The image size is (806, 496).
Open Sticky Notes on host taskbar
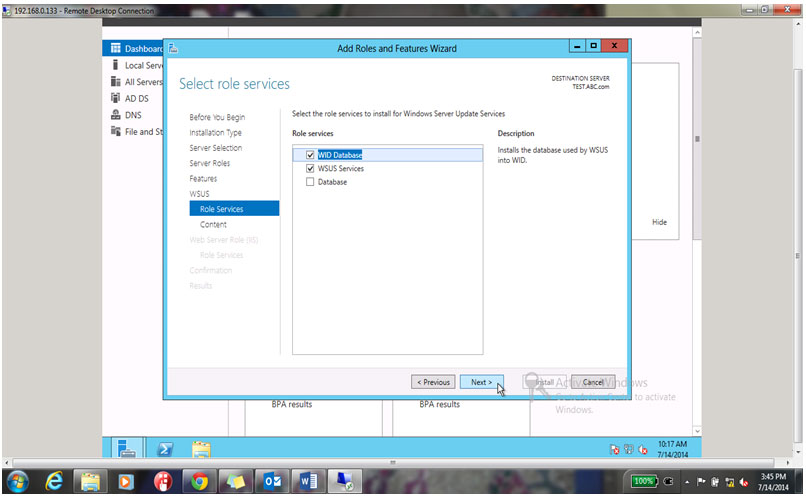[236, 482]
